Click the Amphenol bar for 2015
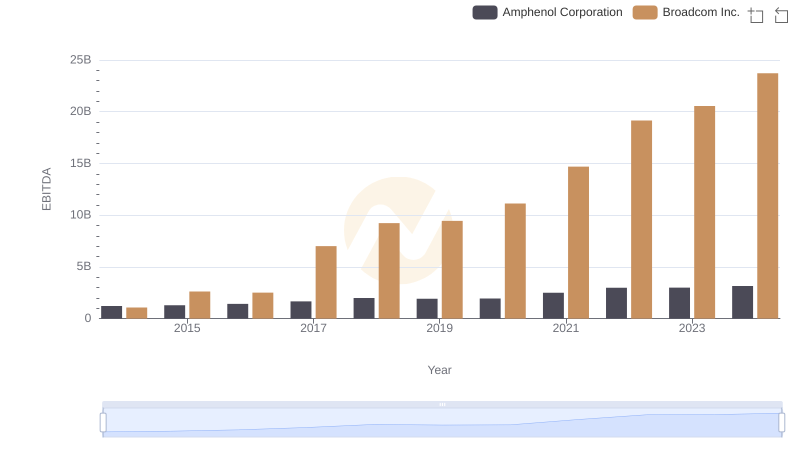Screen dimensions: 800x461 (174, 312)
